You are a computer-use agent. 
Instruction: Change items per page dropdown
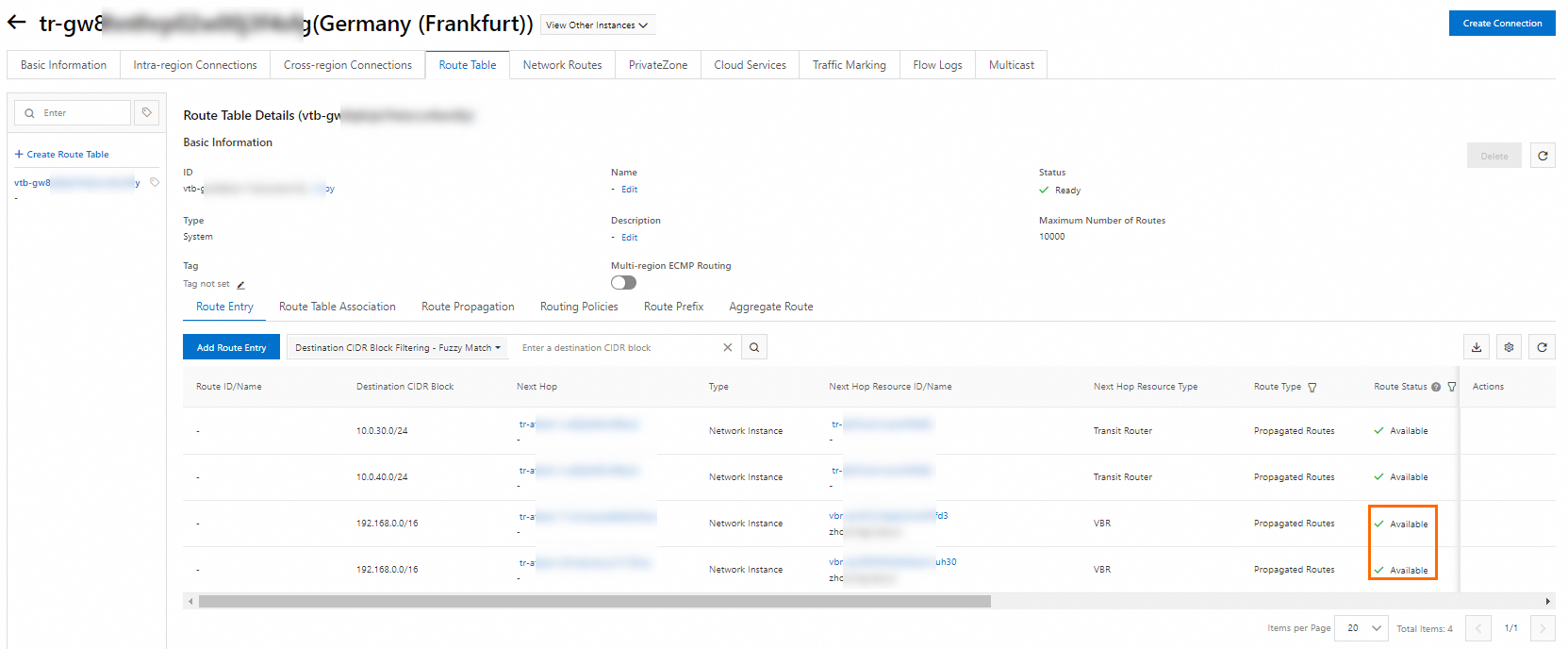coord(1363,628)
